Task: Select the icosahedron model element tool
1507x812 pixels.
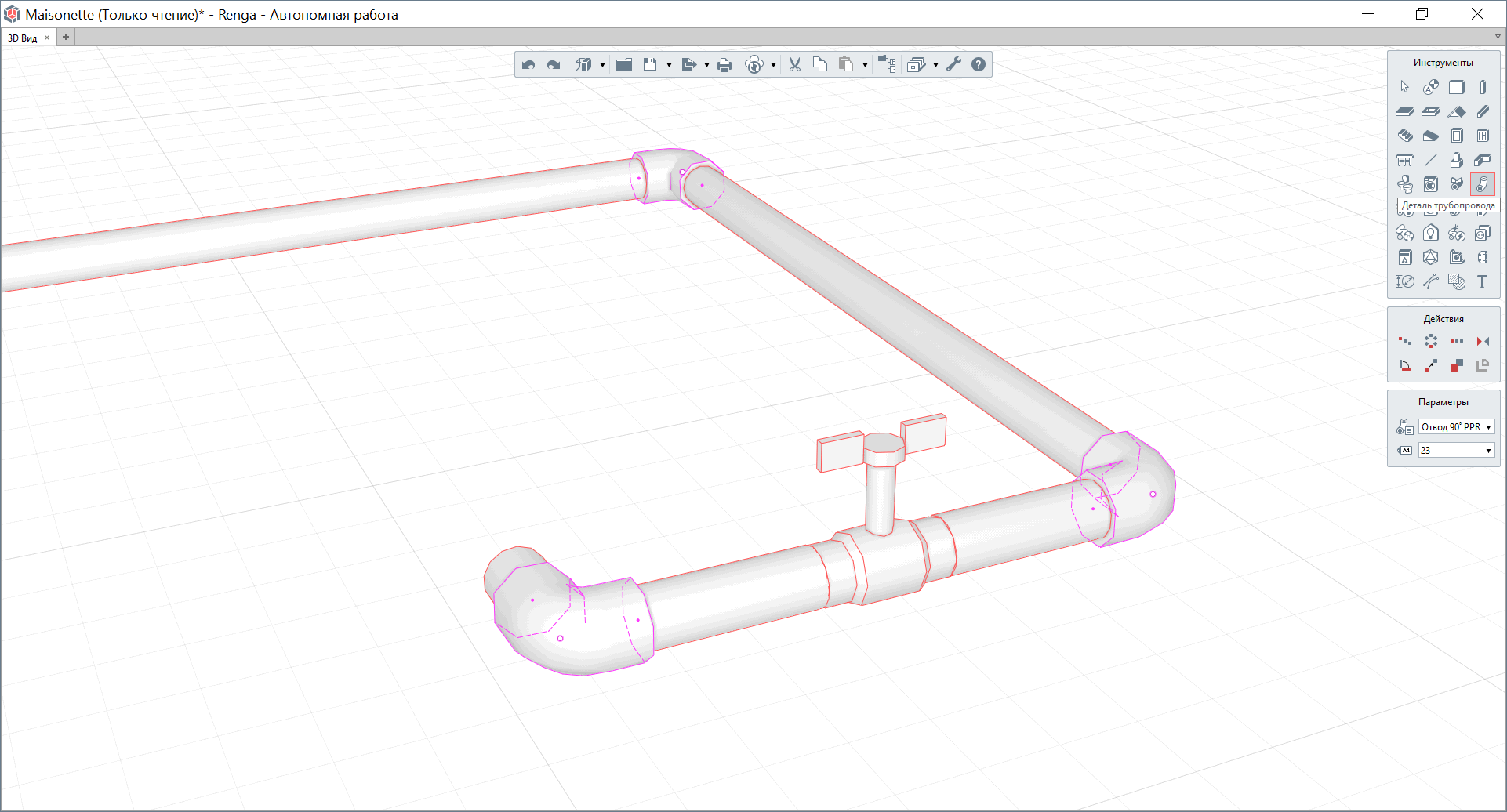Action: [x=1431, y=257]
